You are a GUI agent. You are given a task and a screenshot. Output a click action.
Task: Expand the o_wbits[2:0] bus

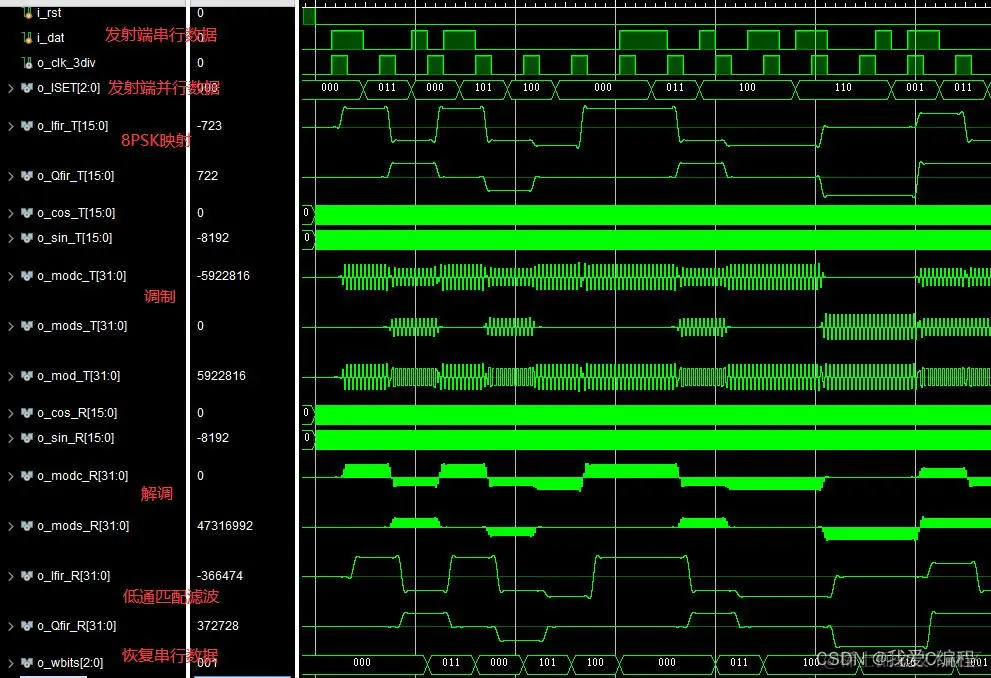tap(11, 663)
